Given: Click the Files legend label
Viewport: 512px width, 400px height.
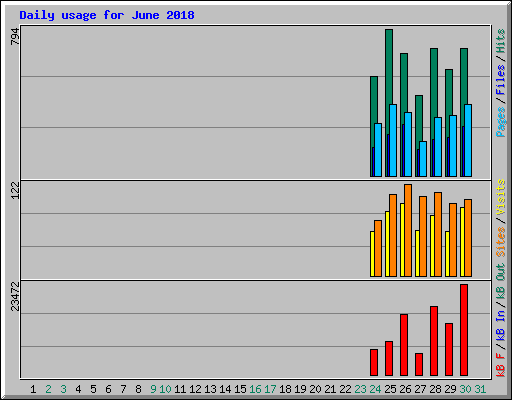Looking at the screenshot, I should pyautogui.click(x=500, y=79).
